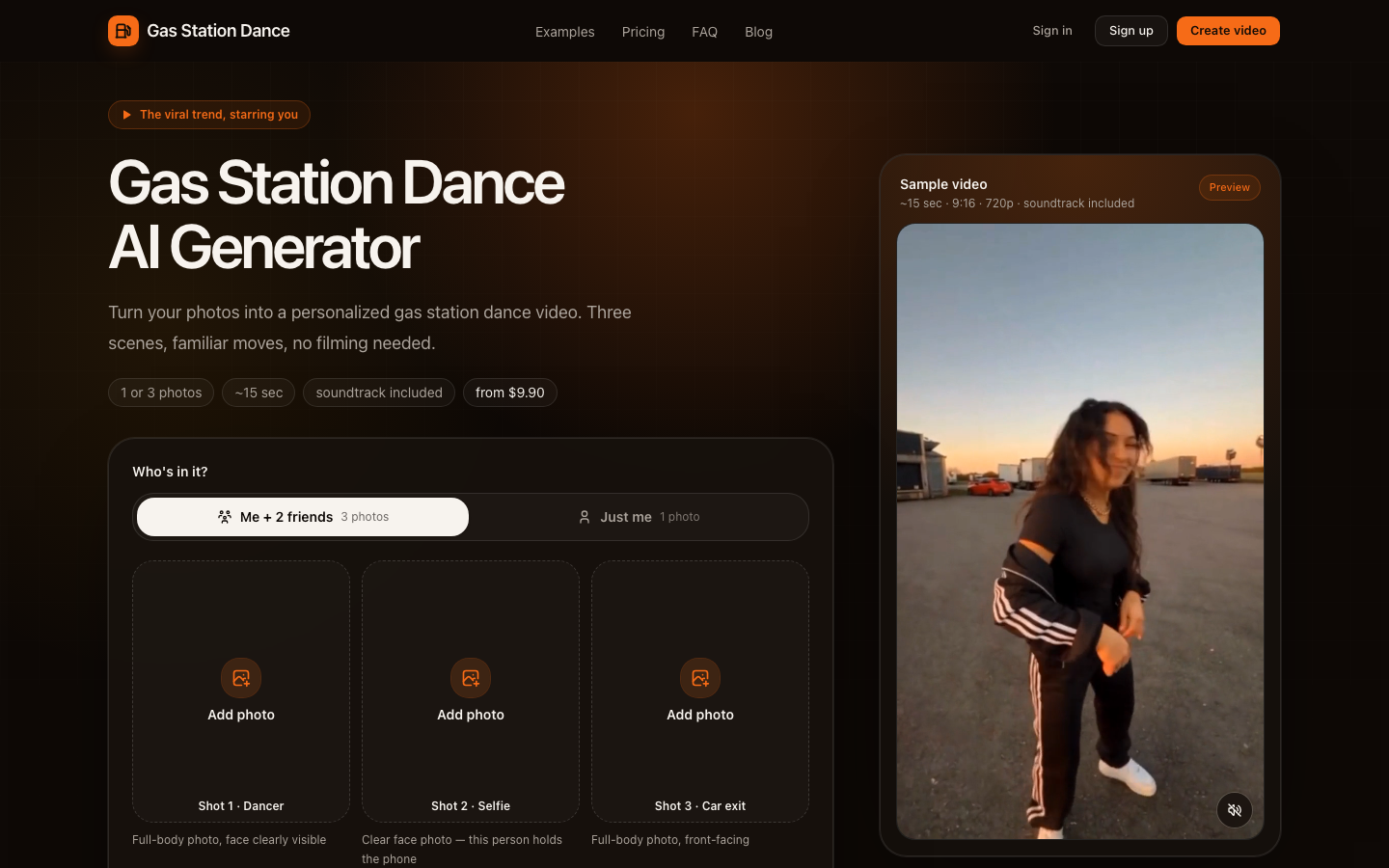Image resolution: width=1389 pixels, height=868 pixels.
Task: Click the '~15 sec' chip
Action: [259, 393]
